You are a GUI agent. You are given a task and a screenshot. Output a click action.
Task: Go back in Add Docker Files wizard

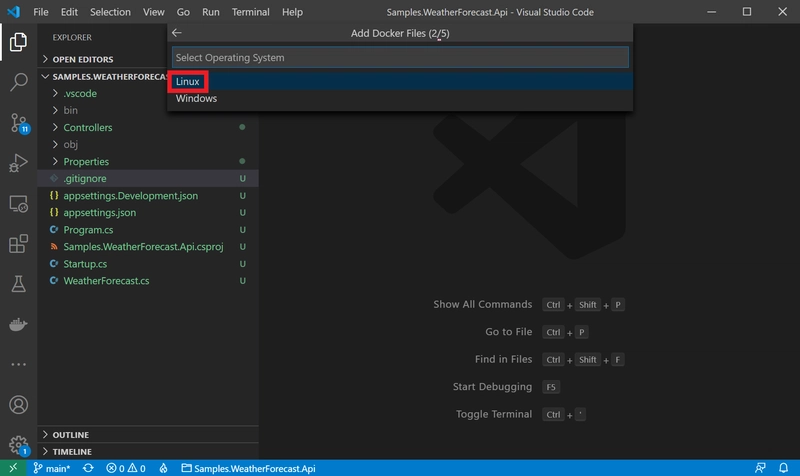pyautogui.click(x=177, y=33)
